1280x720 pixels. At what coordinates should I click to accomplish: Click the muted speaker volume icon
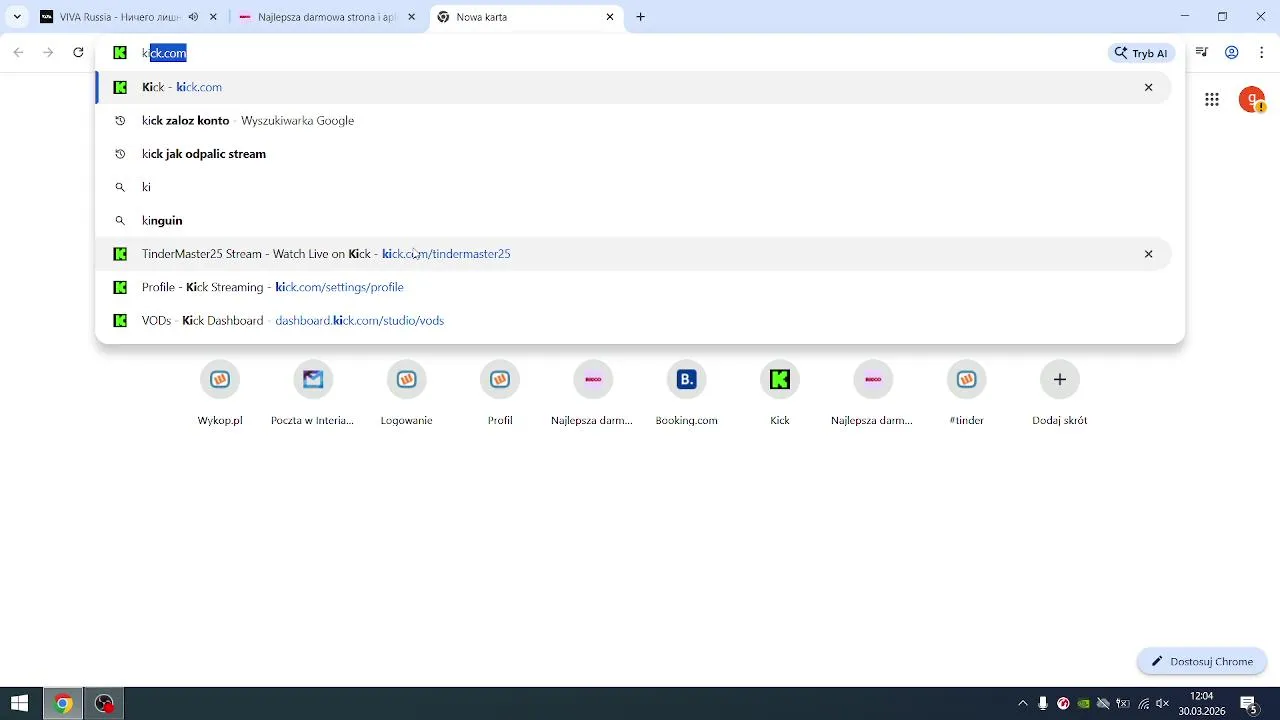click(x=1162, y=704)
